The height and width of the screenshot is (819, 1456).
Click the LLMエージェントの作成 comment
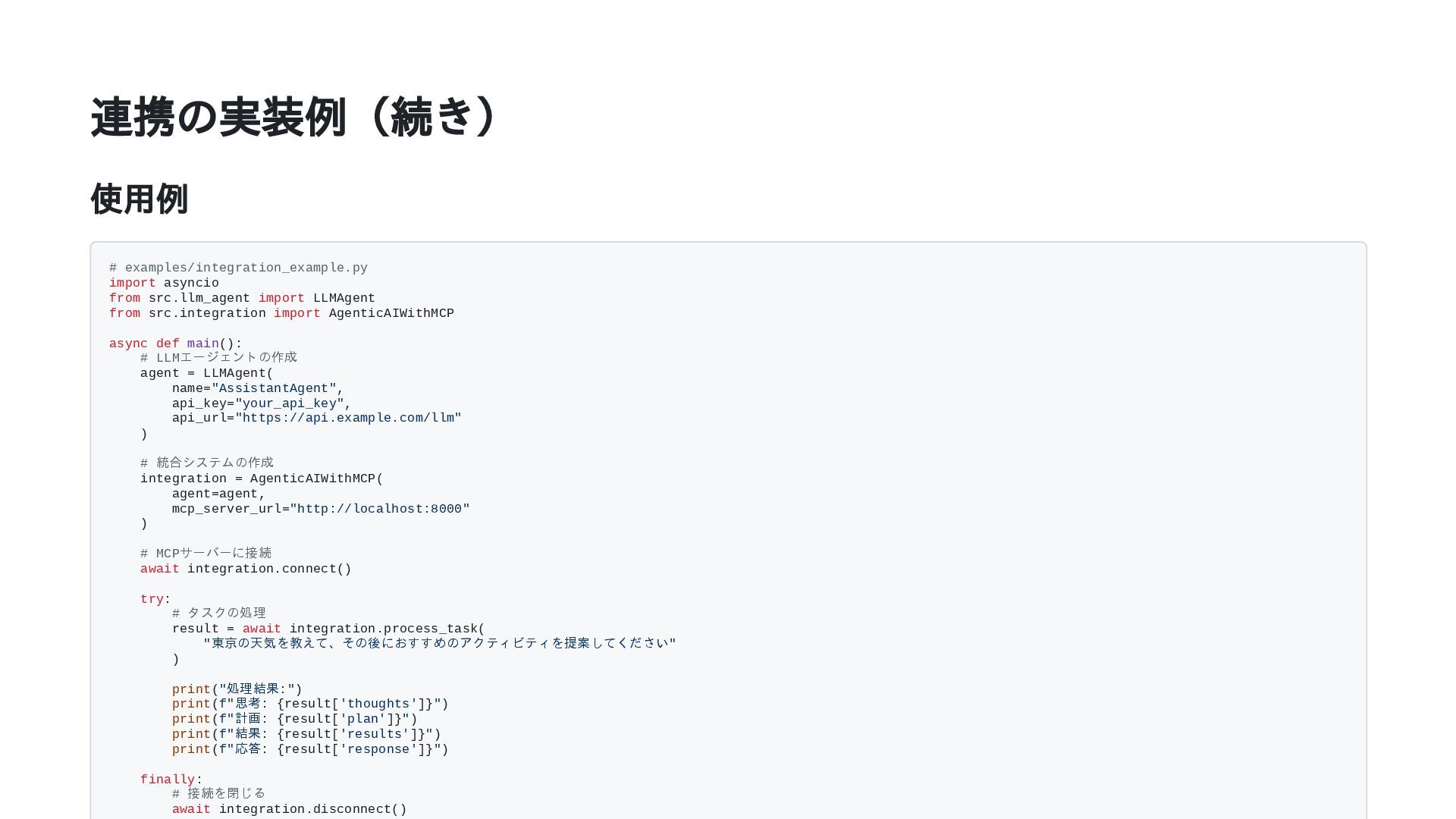(218, 357)
